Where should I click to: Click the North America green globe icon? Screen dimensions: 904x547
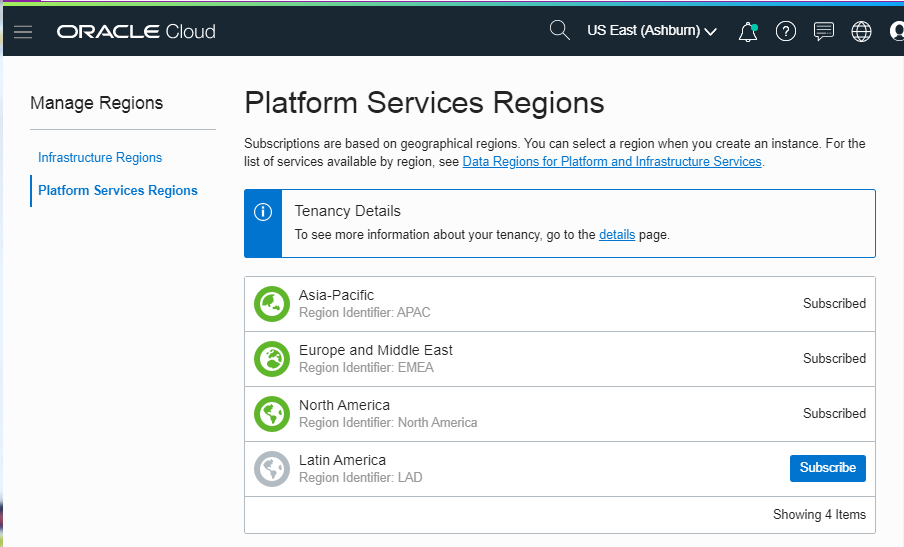272,414
